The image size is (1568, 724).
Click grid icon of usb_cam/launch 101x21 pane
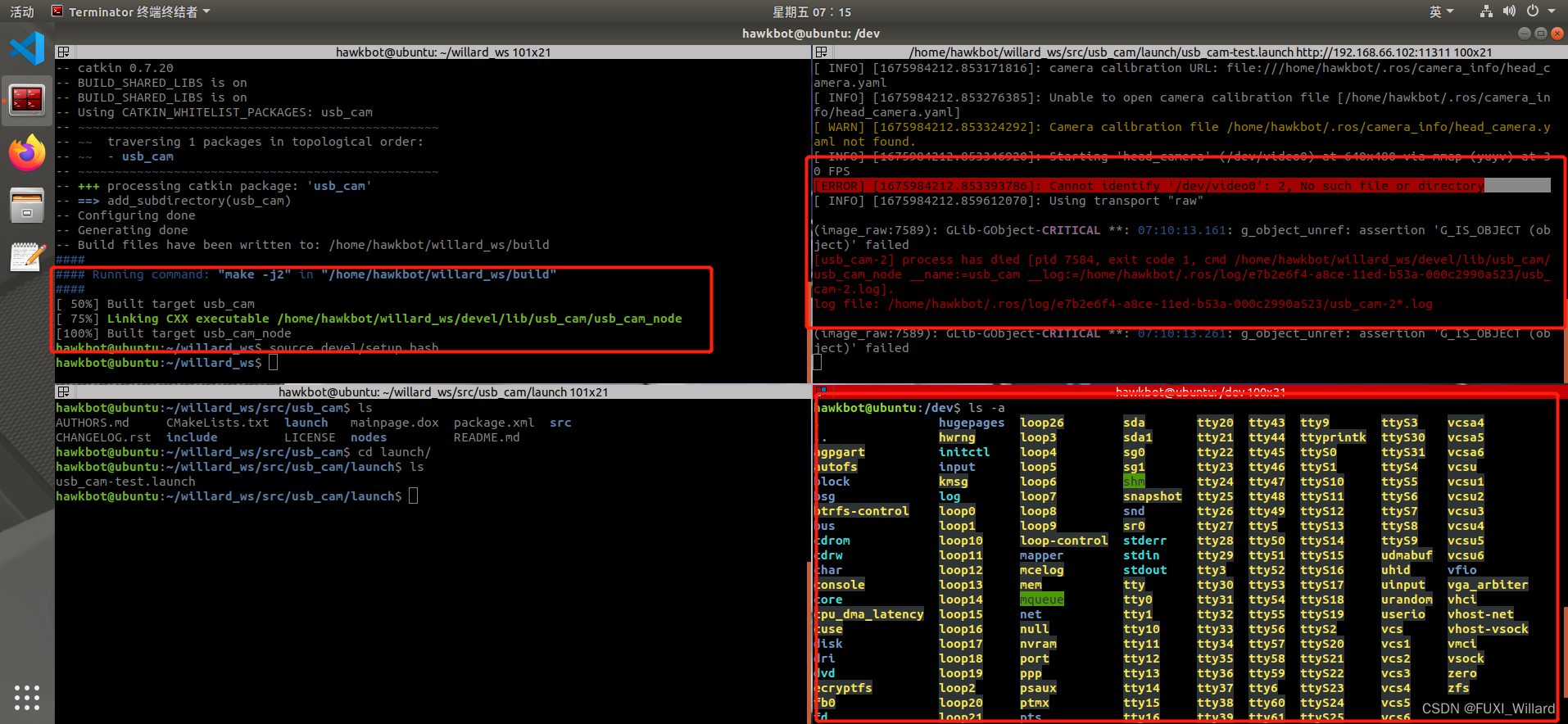tap(63, 391)
